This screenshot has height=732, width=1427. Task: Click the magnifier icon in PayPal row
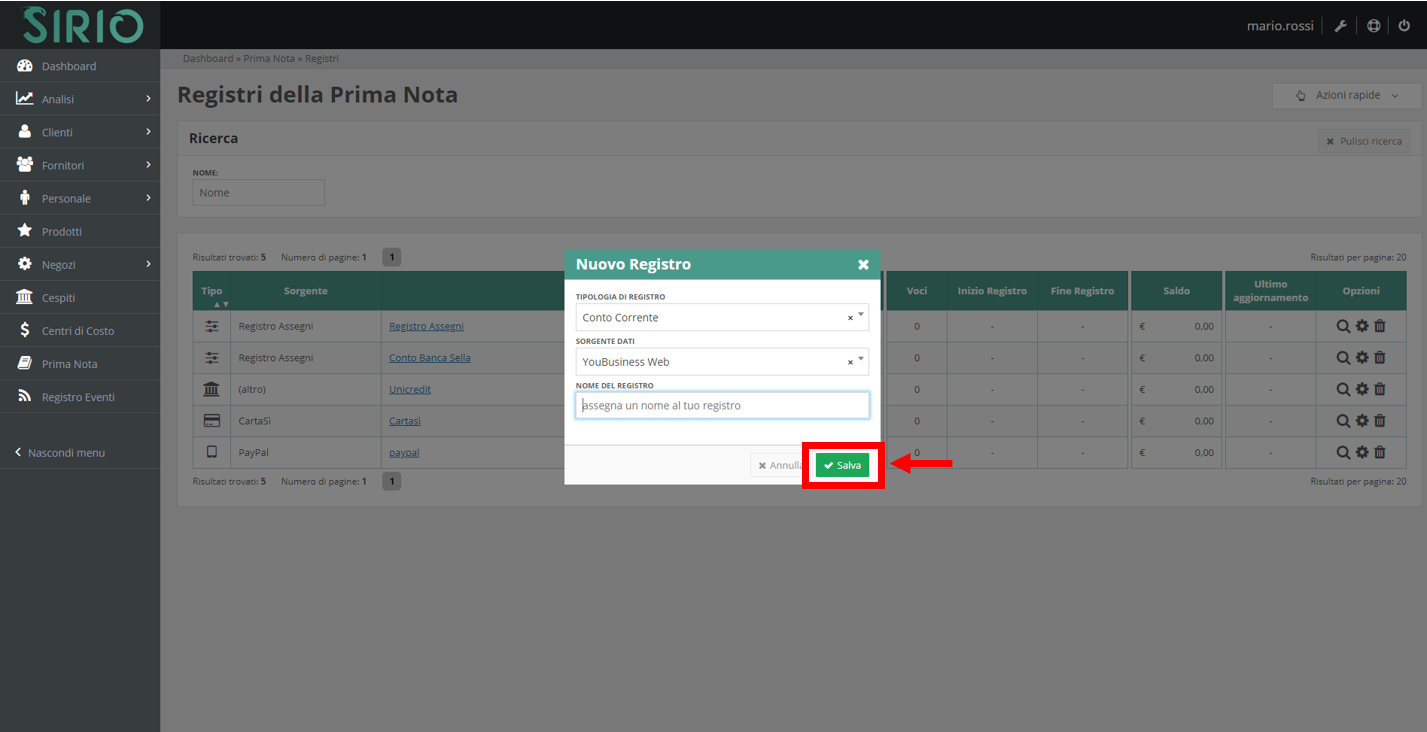pyautogui.click(x=1343, y=452)
